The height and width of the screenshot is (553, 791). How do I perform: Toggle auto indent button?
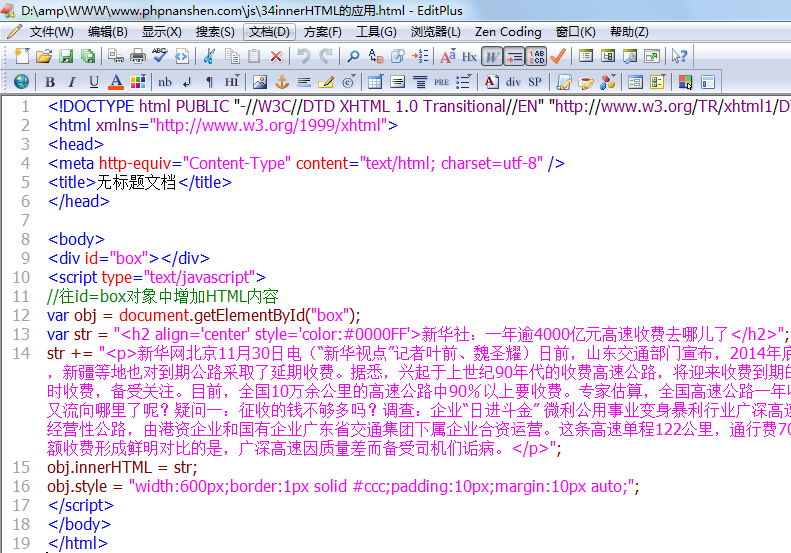(x=514, y=56)
